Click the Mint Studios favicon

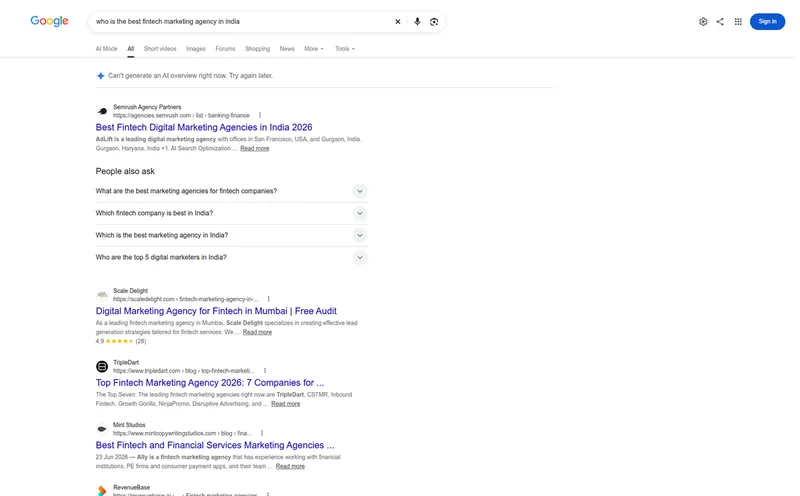[102, 429]
